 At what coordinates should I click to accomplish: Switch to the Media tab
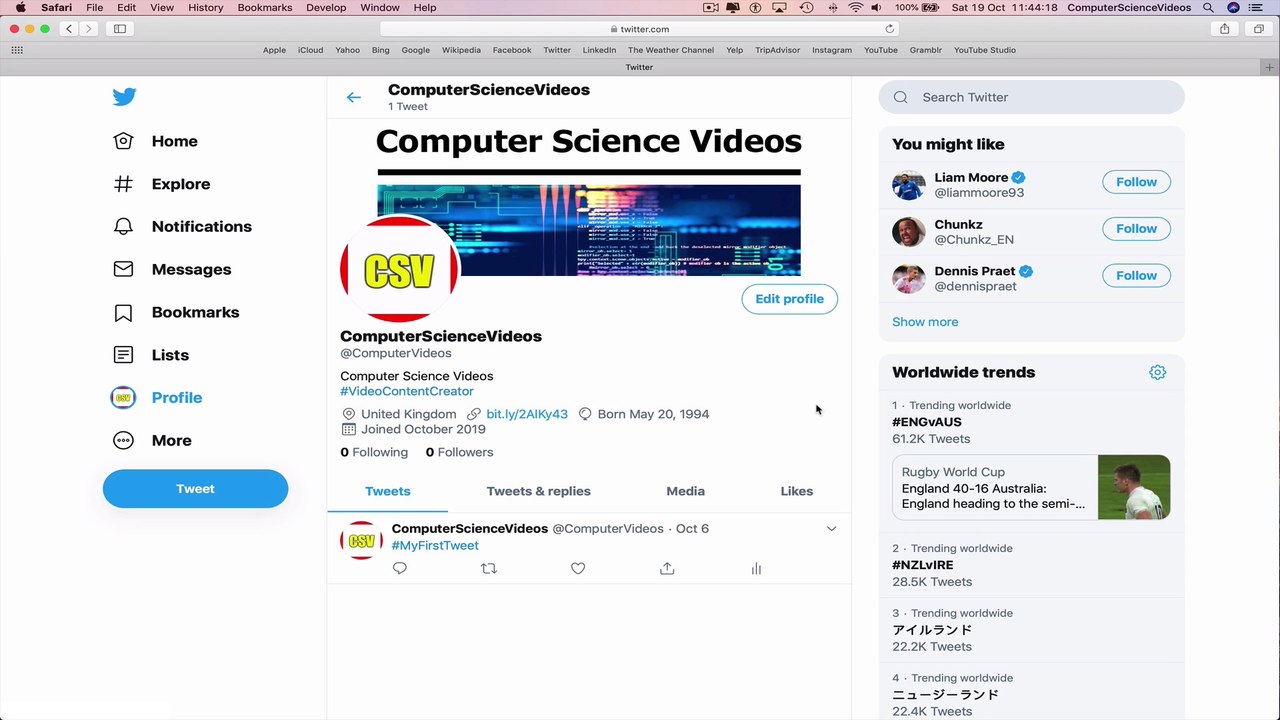tap(685, 491)
